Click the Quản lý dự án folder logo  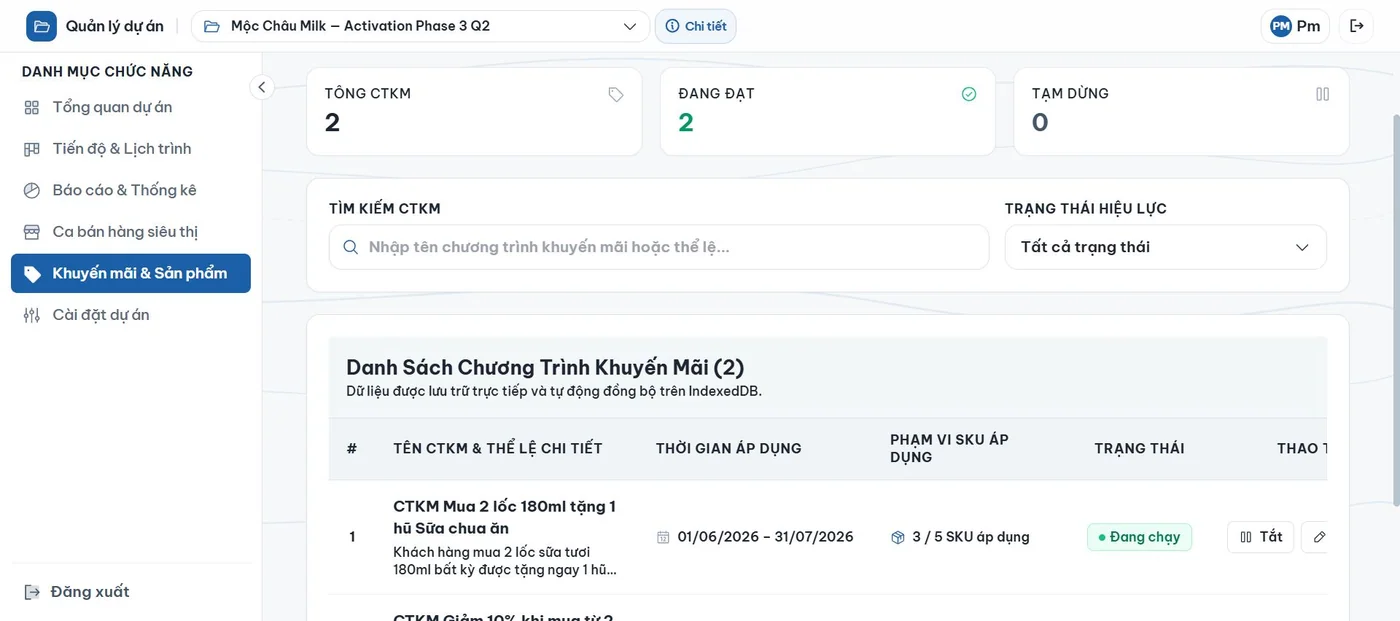[x=42, y=26]
